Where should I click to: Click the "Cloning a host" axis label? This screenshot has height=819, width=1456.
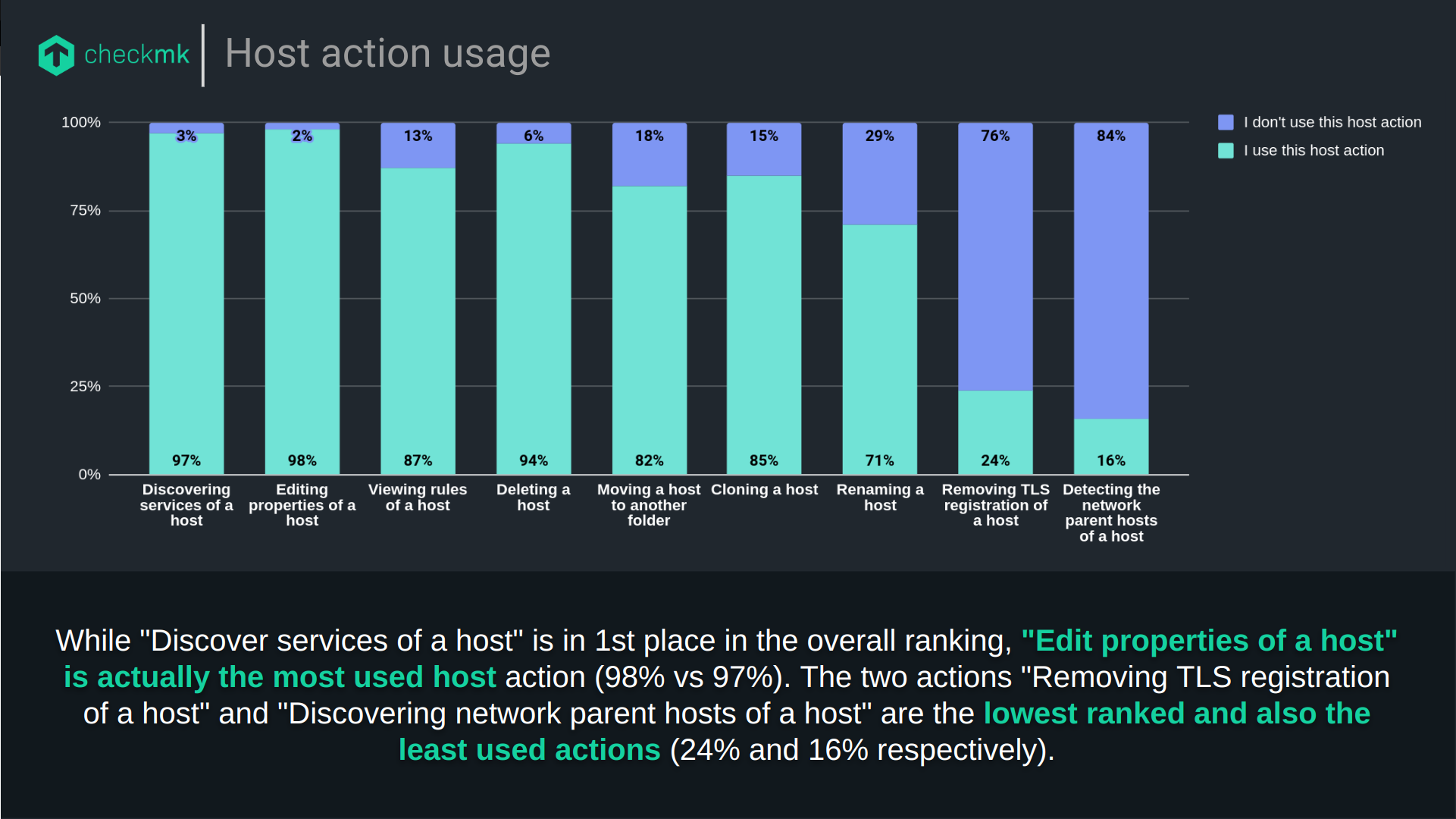tap(764, 490)
